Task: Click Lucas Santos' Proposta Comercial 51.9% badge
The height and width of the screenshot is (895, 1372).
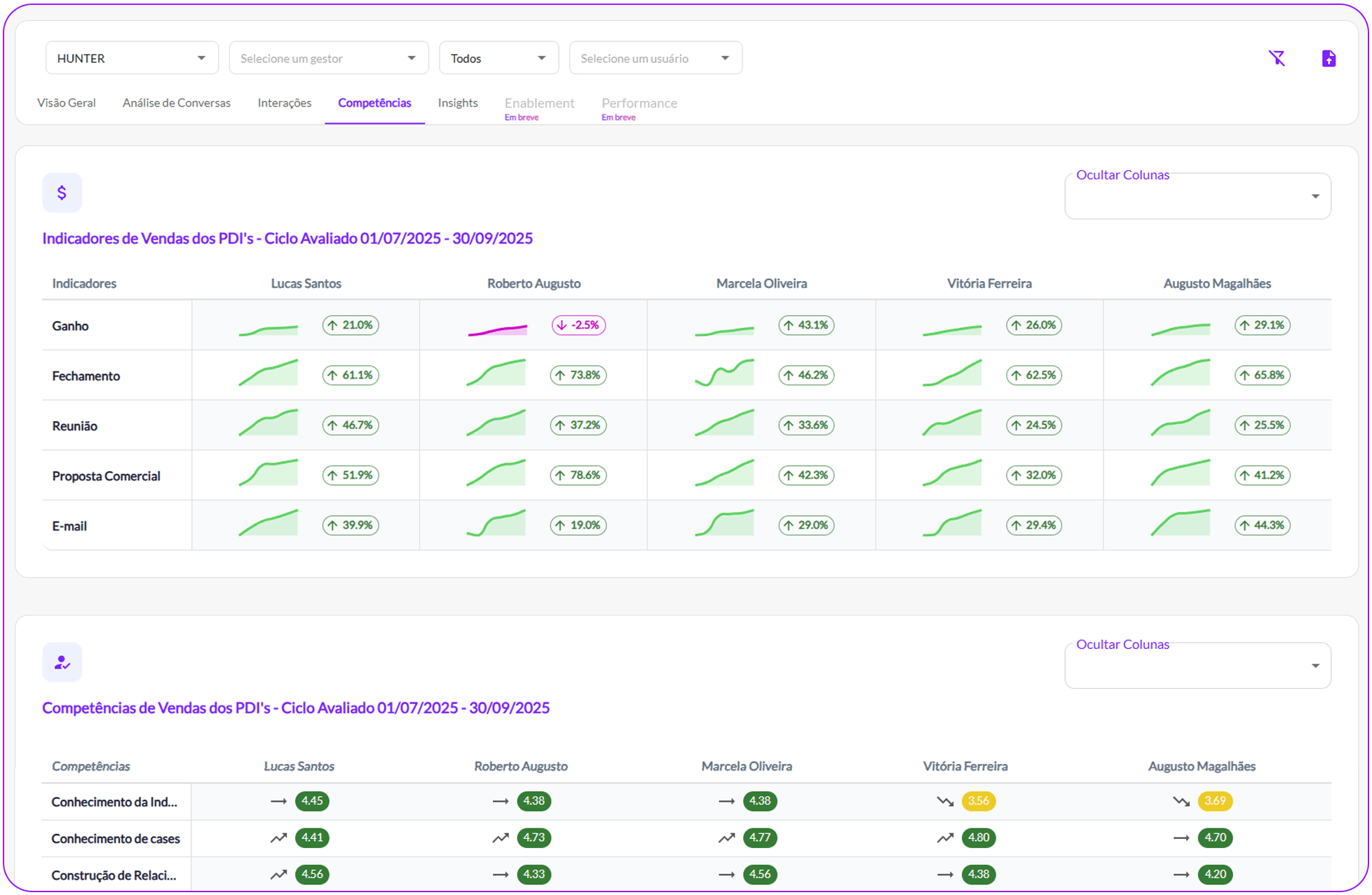Action: (x=351, y=475)
